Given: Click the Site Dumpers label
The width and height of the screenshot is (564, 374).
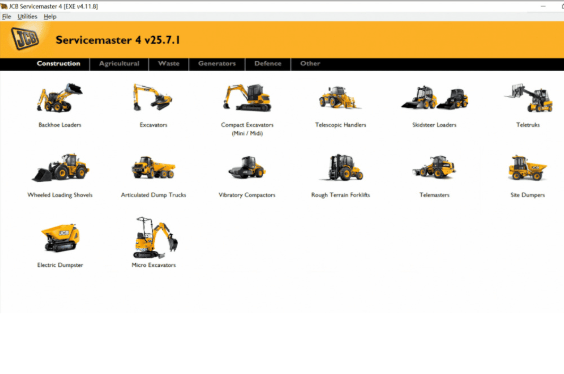Looking at the screenshot, I should [x=528, y=195].
